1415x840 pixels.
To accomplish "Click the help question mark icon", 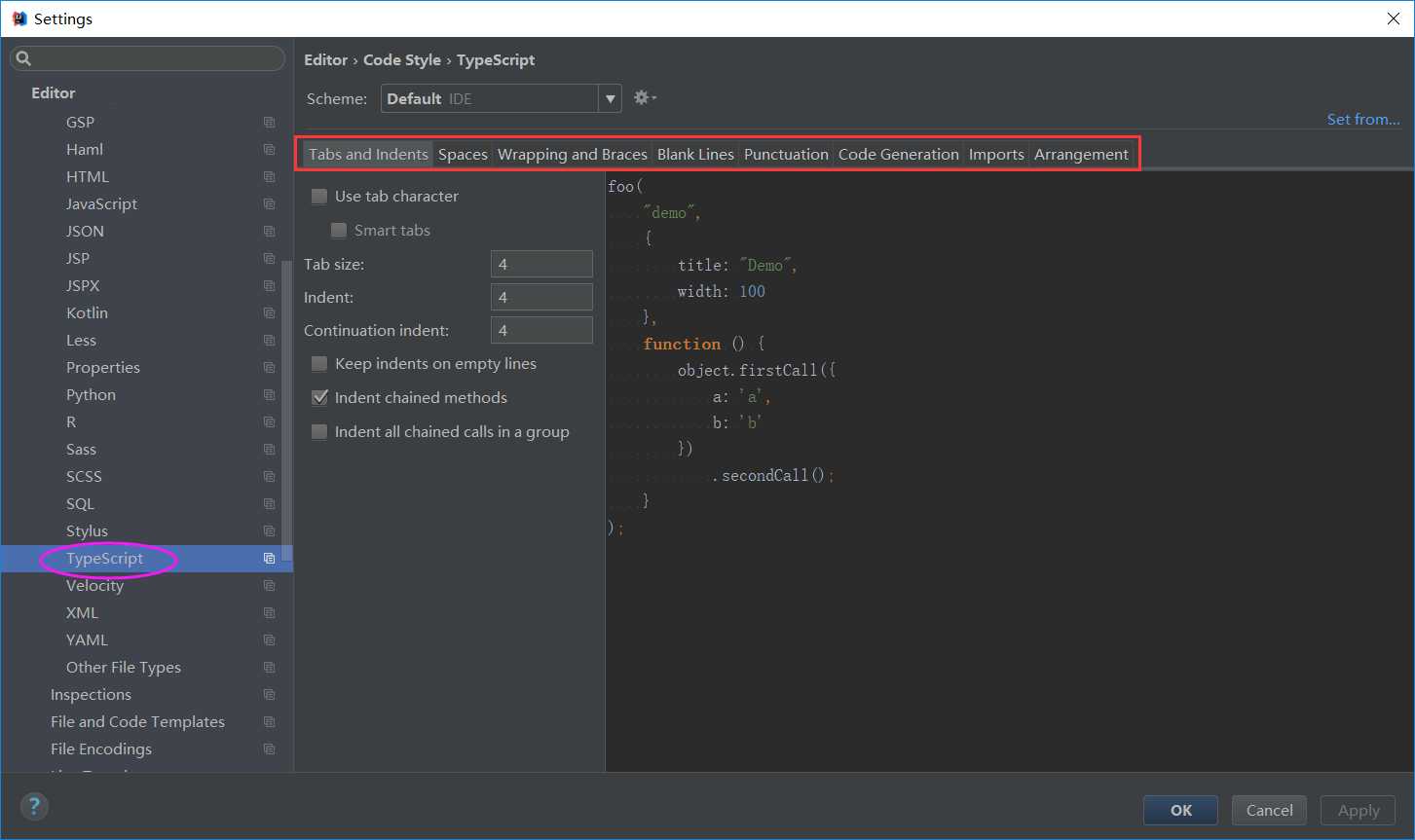I will [x=34, y=806].
